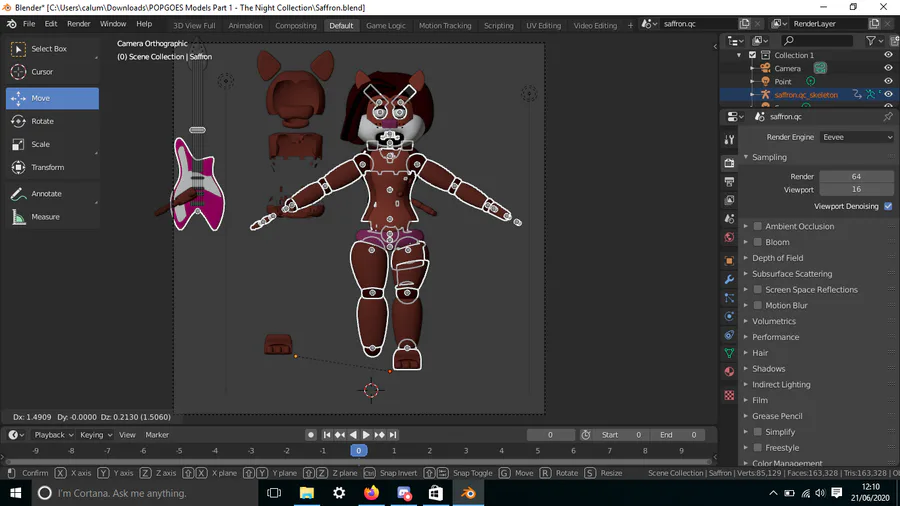Open the Output properties tab
This screenshot has width=900, height=506.
pyautogui.click(x=729, y=181)
